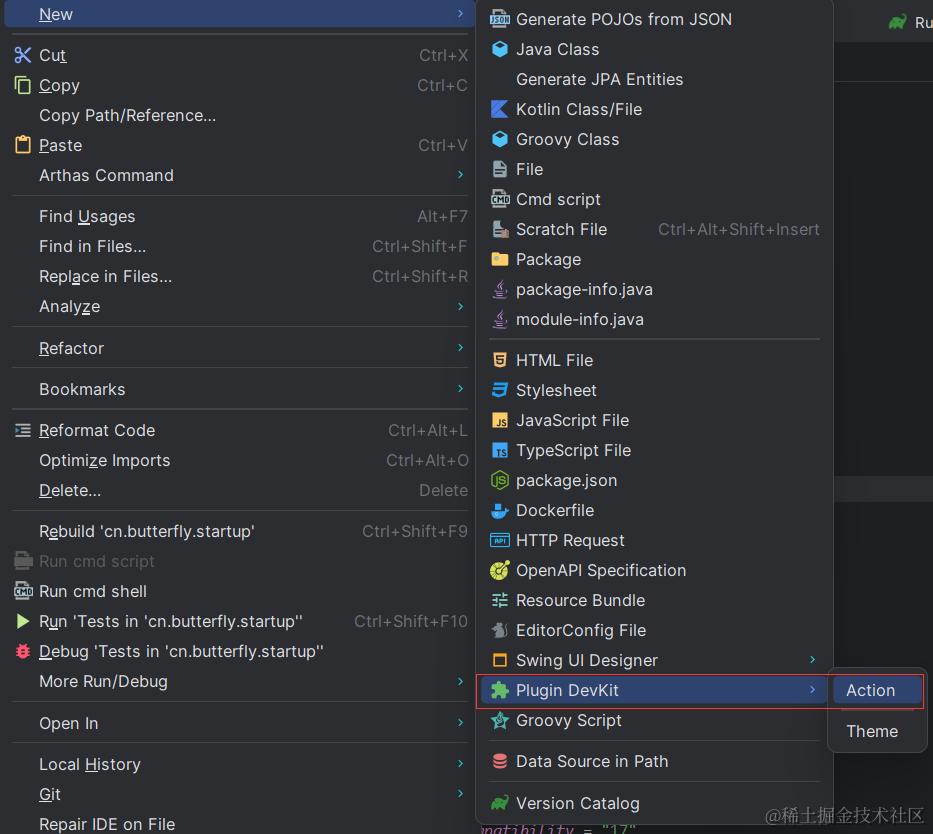Viewport: 933px width, 834px height.
Task: Click the Copy icon
Action: click(23, 85)
